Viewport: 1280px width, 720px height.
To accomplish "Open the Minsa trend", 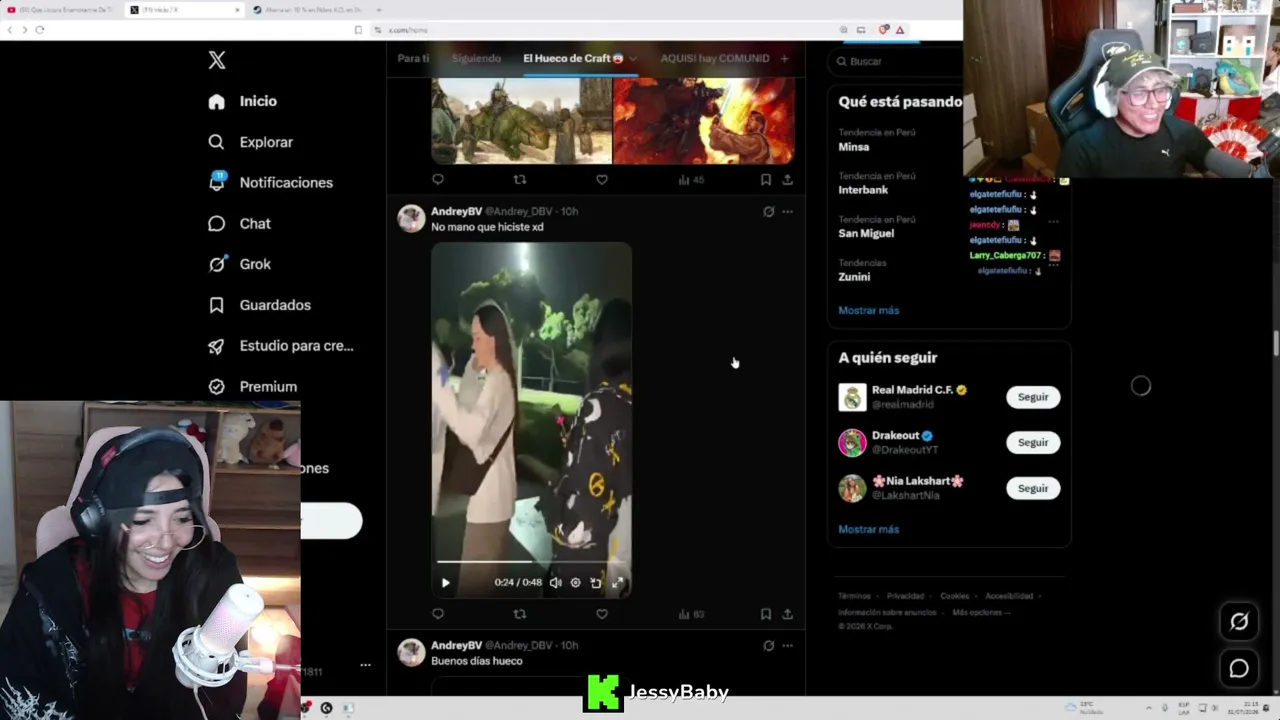I will 854,147.
